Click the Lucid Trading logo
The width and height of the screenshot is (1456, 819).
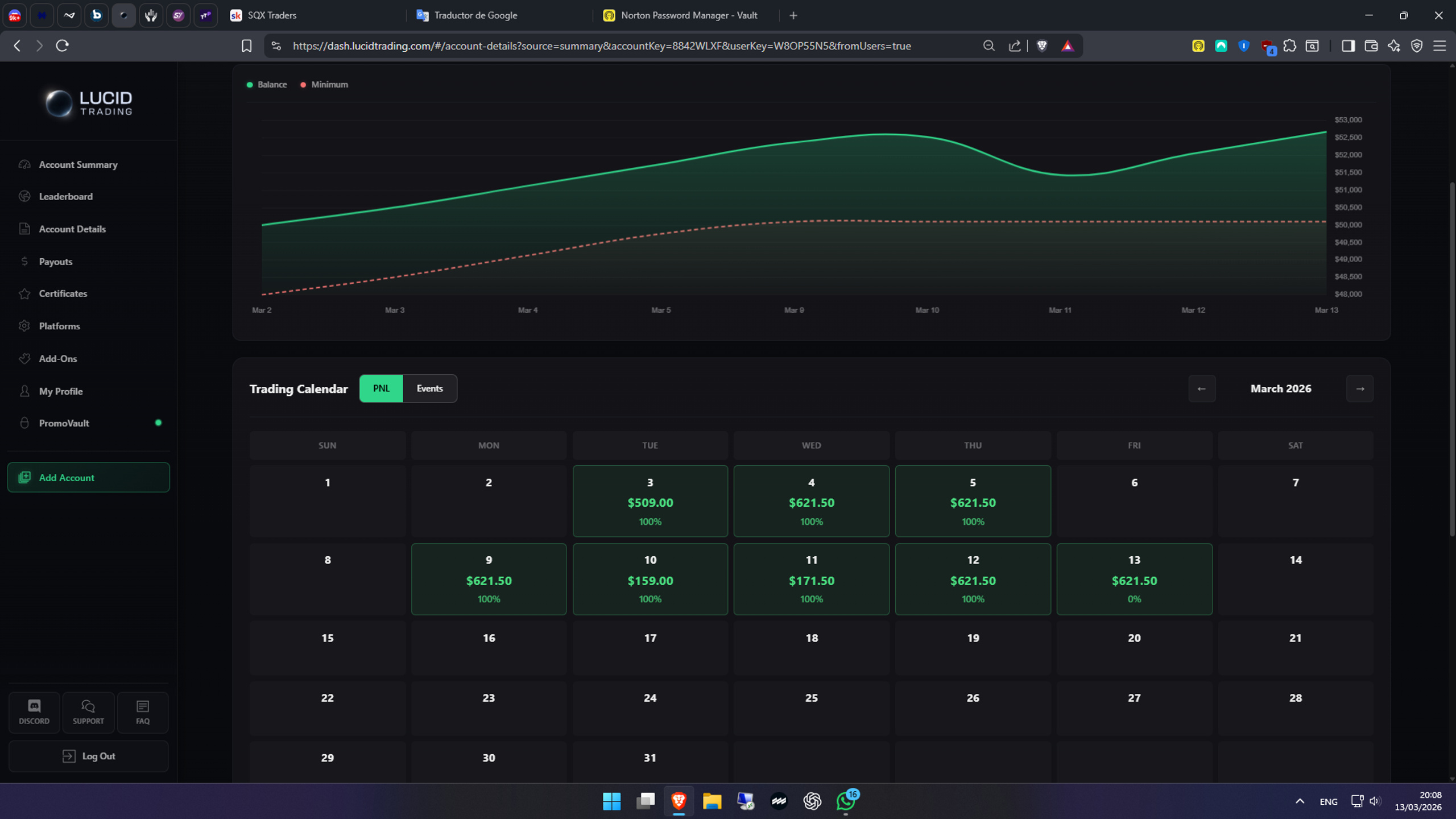[89, 103]
